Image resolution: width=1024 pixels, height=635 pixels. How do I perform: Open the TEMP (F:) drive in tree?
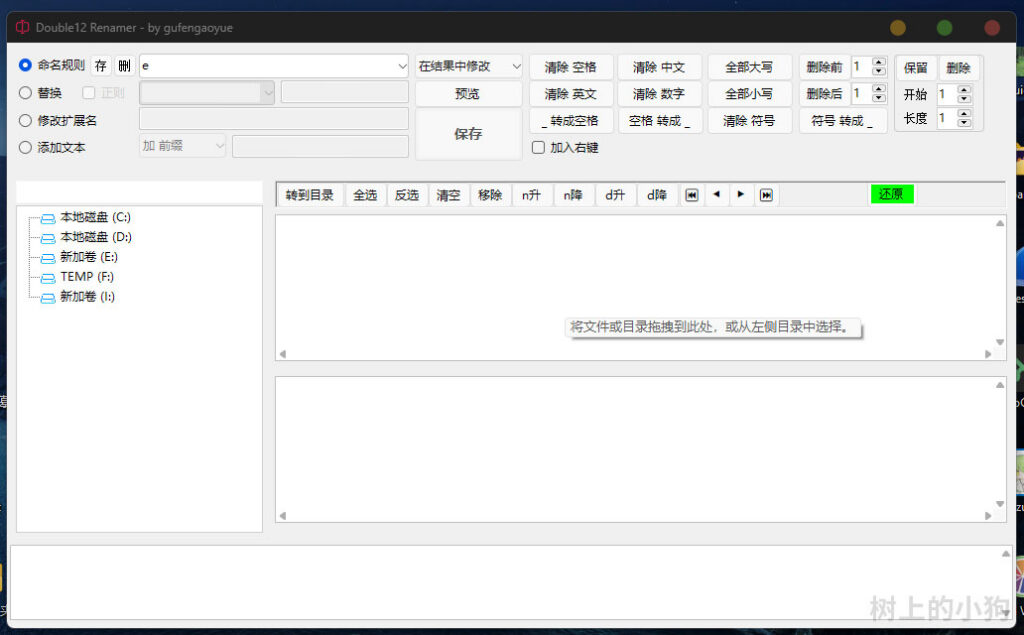coord(86,277)
